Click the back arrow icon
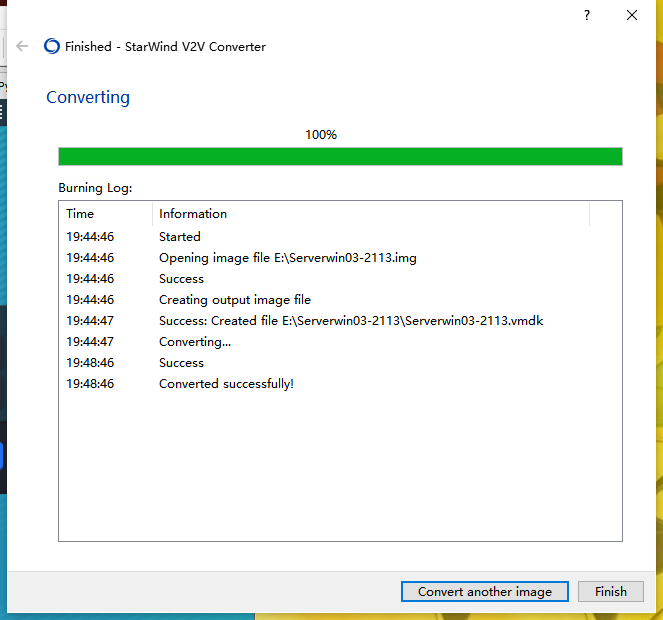Screen dimensions: 663x620 [22, 46]
